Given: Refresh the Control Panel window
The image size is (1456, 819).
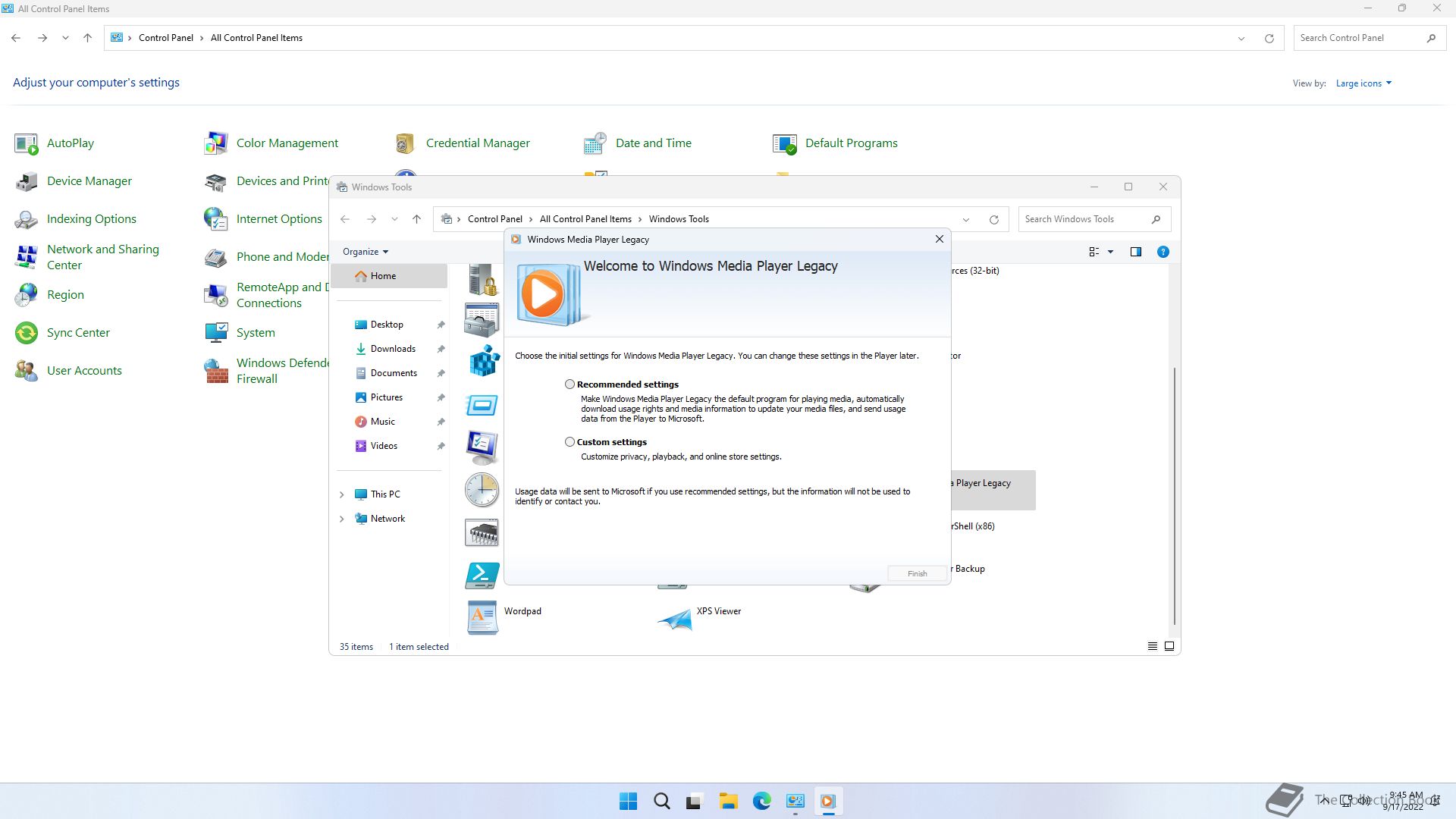Looking at the screenshot, I should (1269, 38).
